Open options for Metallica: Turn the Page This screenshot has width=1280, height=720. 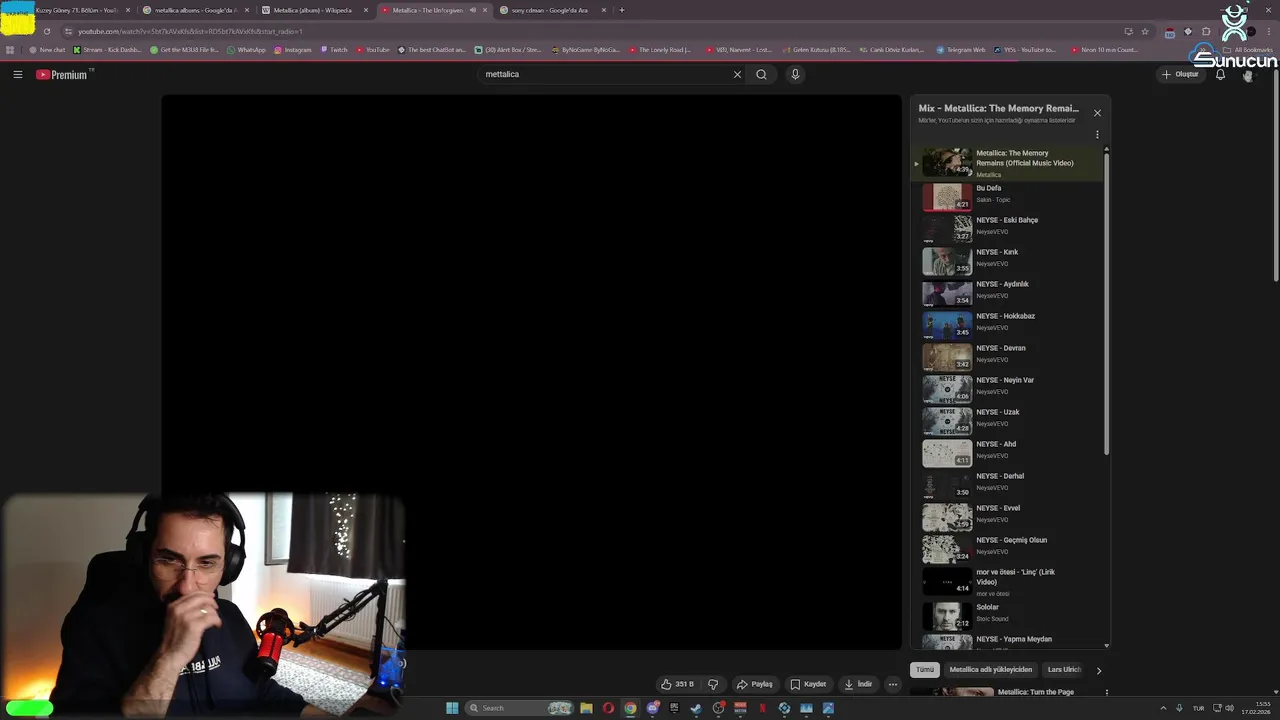(x=1106, y=692)
